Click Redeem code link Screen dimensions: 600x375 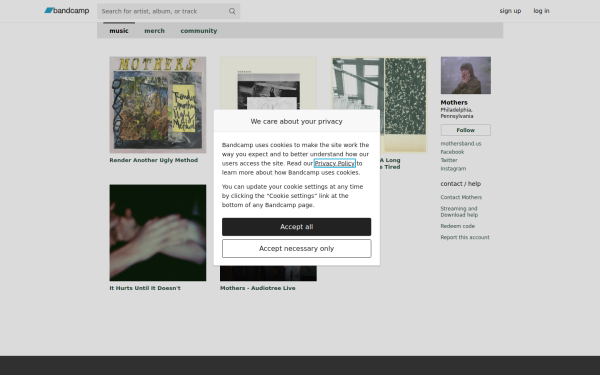click(x=458, y=226)
